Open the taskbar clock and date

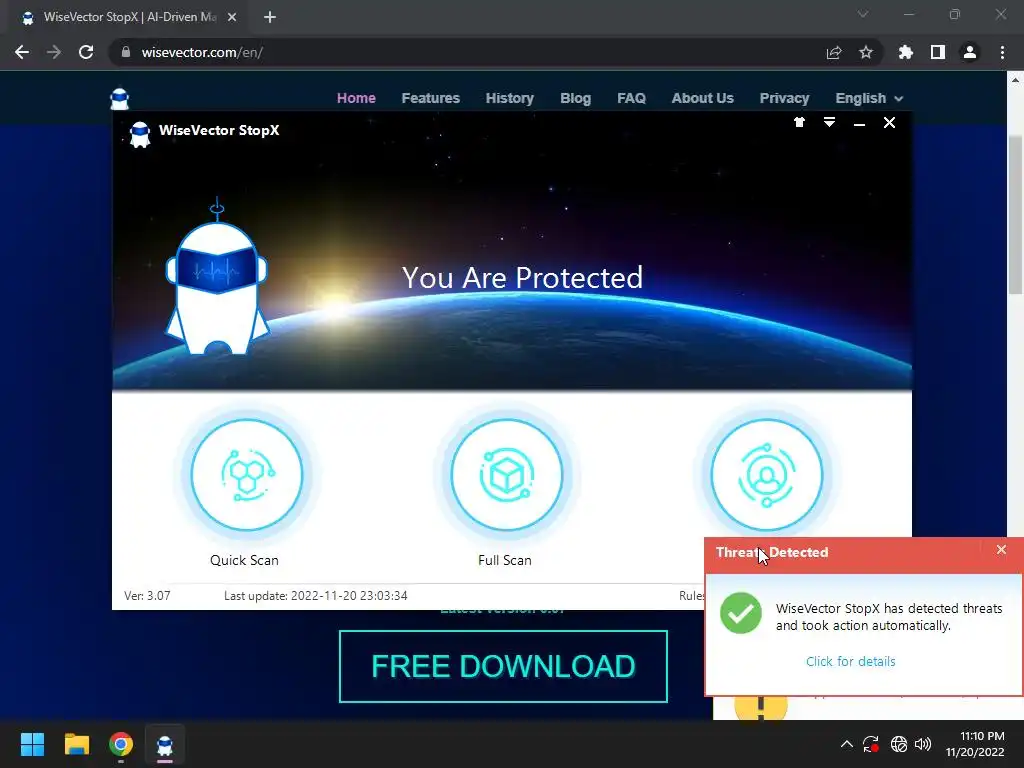(975, 744)
